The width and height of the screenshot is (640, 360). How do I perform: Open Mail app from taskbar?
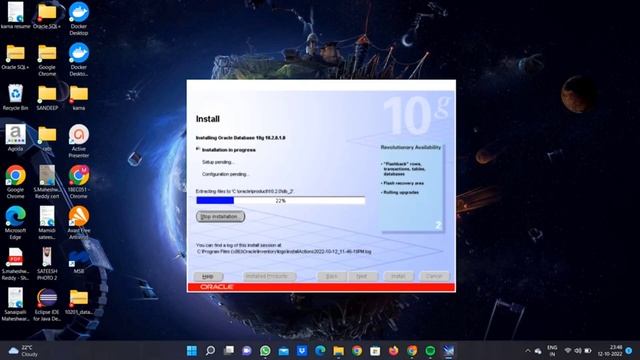click(x=284, y=351)
